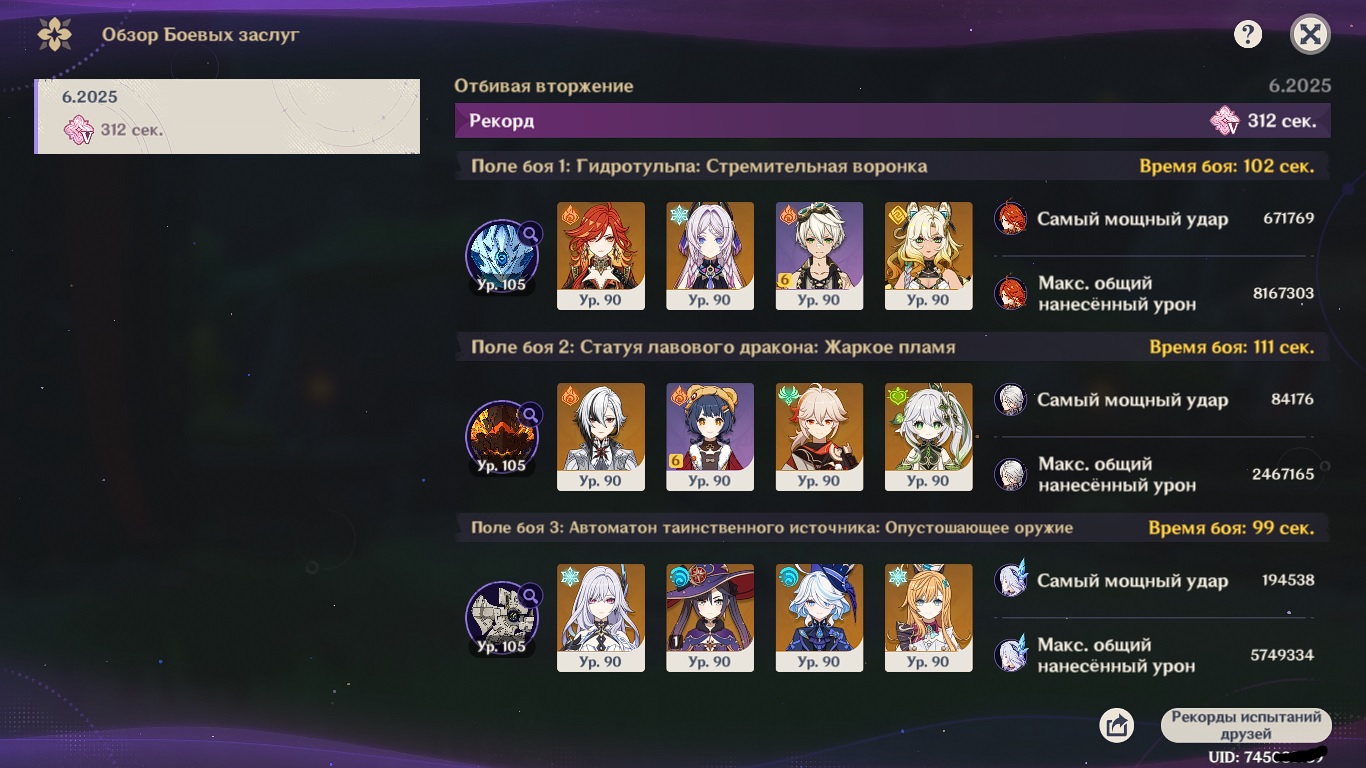
Task: Inspect the Secret Source Automaton boss icon
Action: 502,618
